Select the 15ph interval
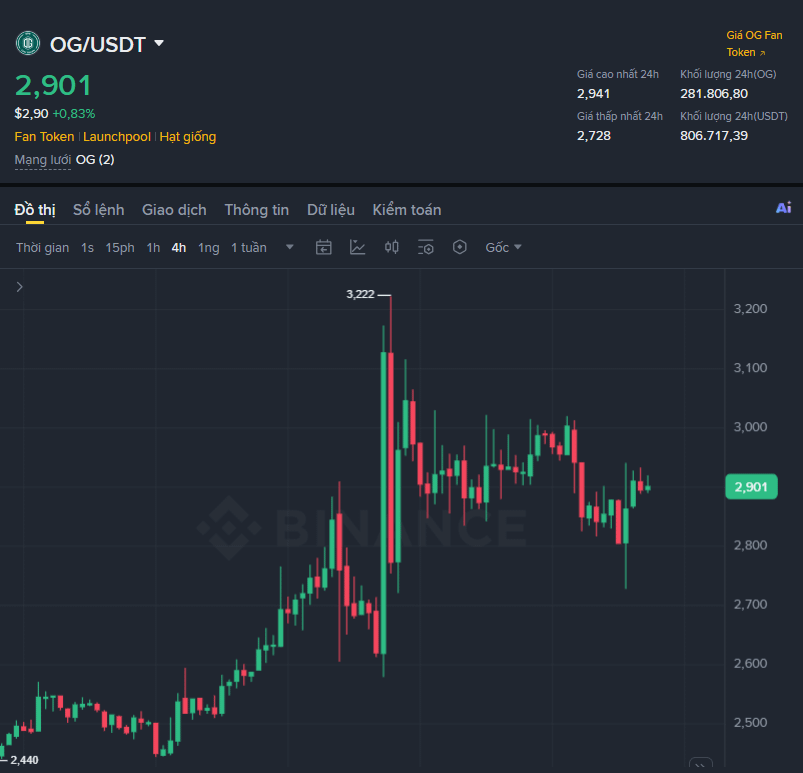The image size is (803, 773). [120, 248]
